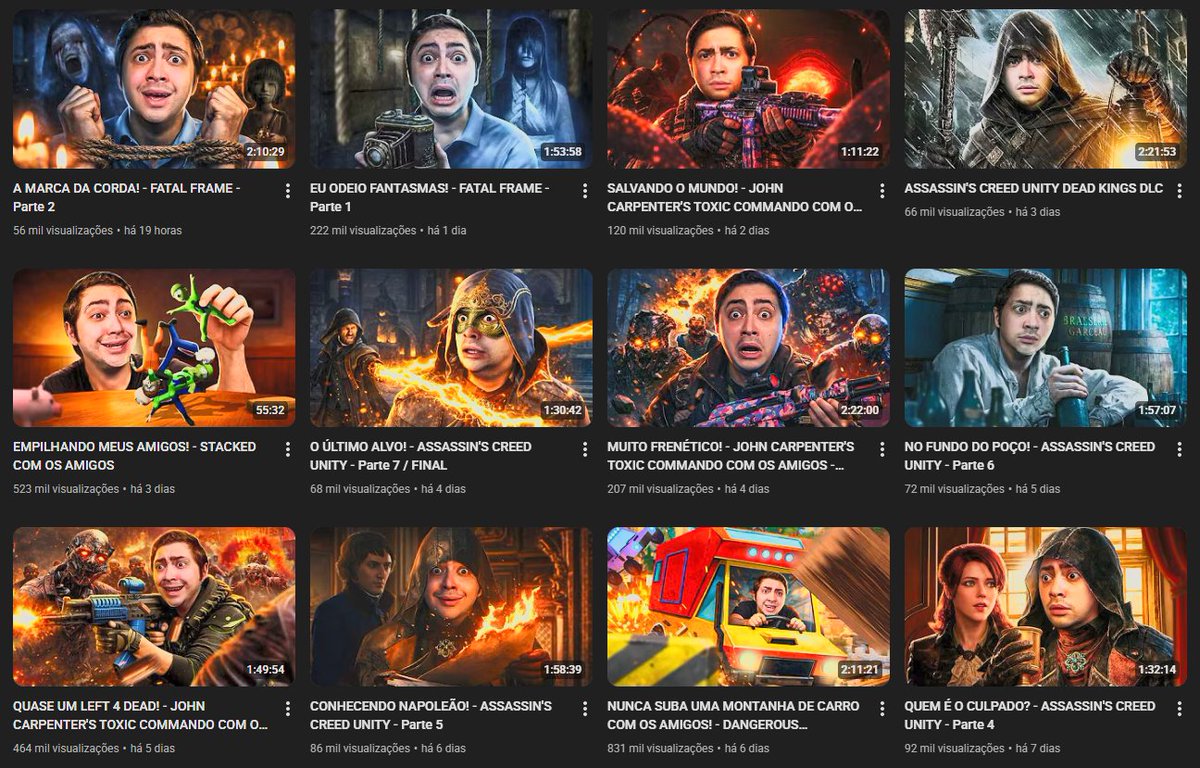Click the 1:11:22 duration badge
The image size is (1200, 768).
(x=860, y=152)
